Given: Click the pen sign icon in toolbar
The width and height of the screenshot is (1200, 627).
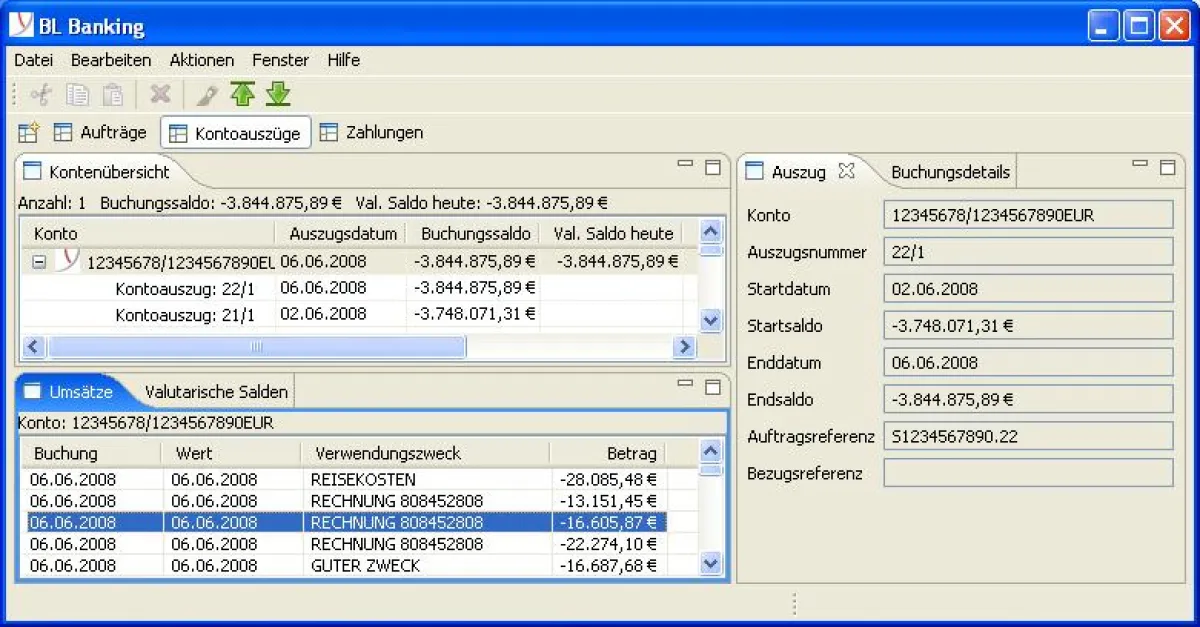Looking at the screenshot, I should point(206,95).
